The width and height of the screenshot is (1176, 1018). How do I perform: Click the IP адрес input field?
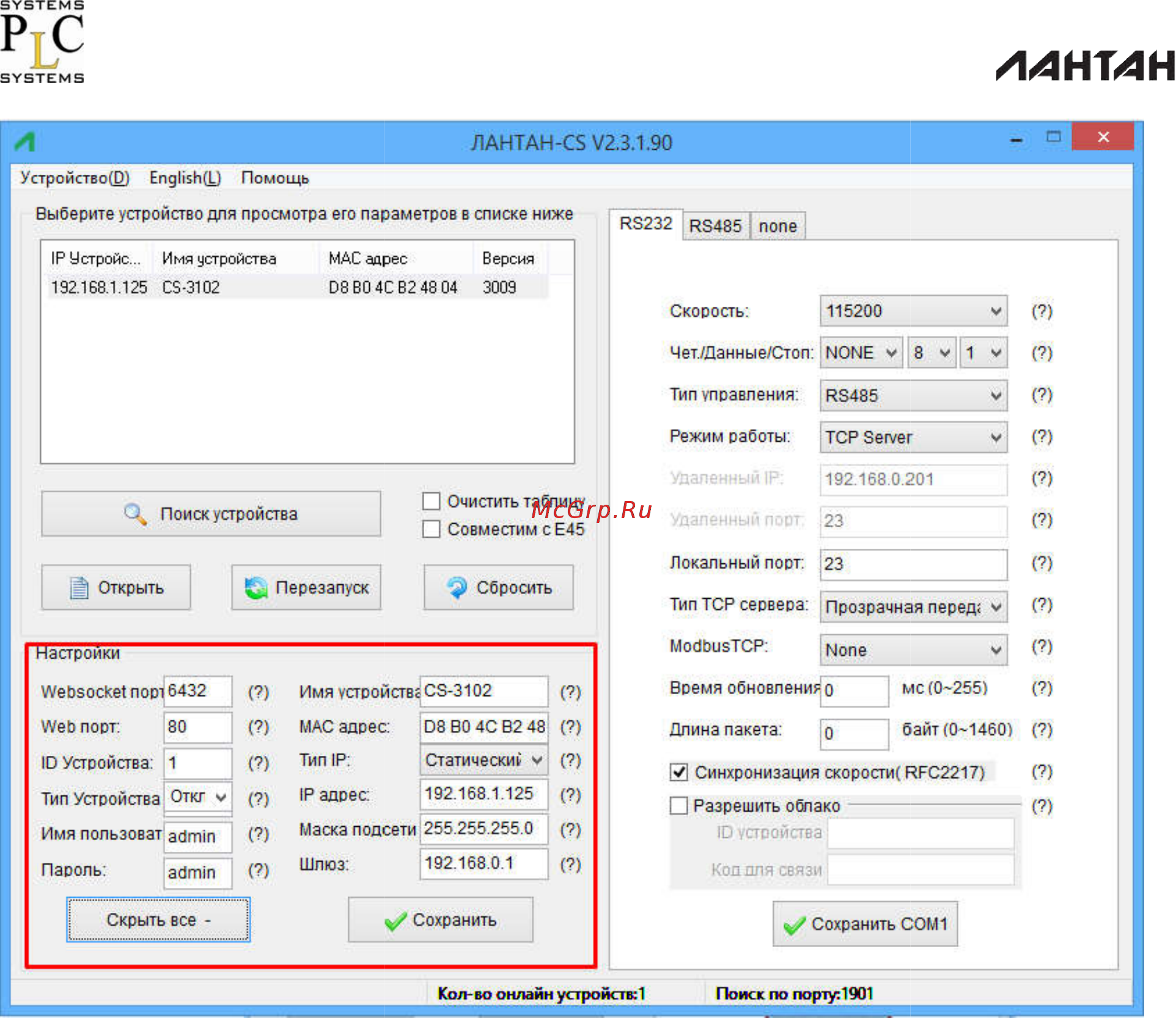click(x=483, y=794)
